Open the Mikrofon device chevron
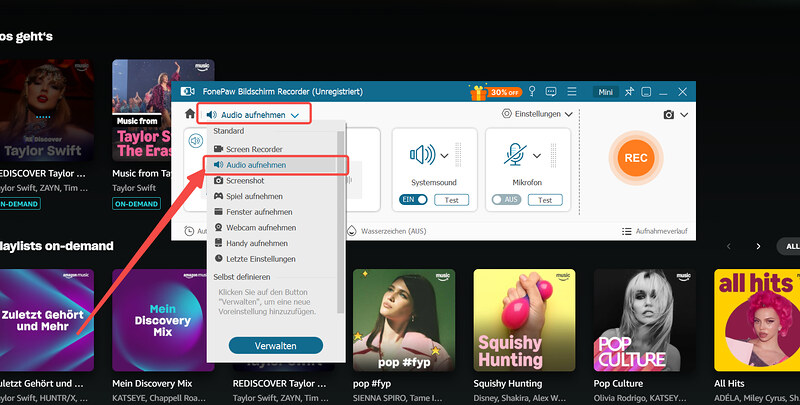Image resolution: width=800 pixels, height=405 pixels. click(x=537, y=156)
